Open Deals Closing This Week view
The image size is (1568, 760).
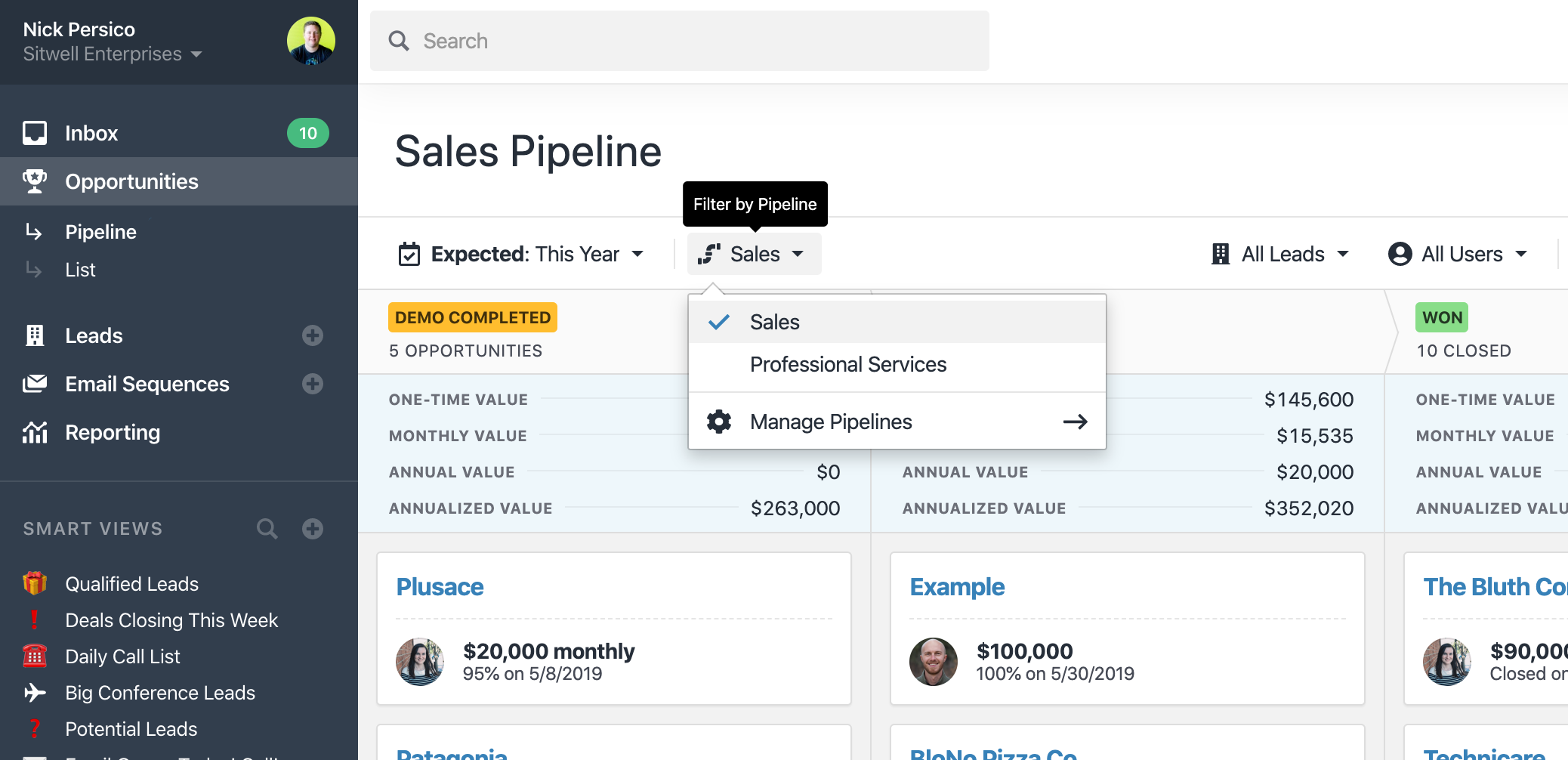pyautogui.click(x=171, y=620)
